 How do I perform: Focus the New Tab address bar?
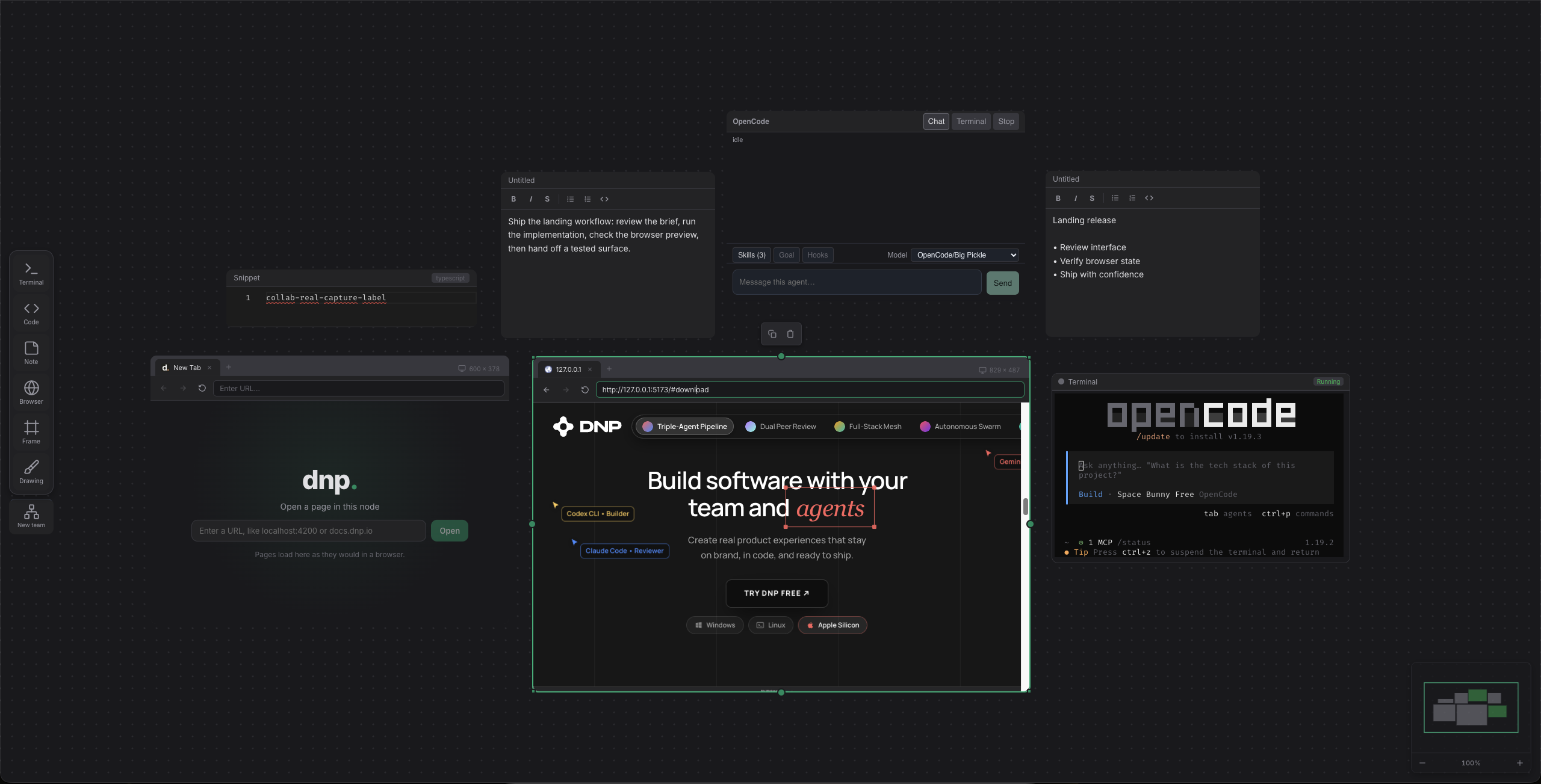(359, 388)
